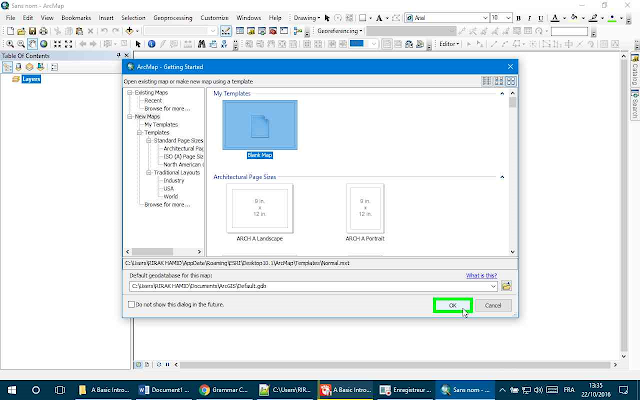Image resolution: width=640 pixels, height=400 pixels.
Task: Click the OK button
Action: click(x=453, y=305)
